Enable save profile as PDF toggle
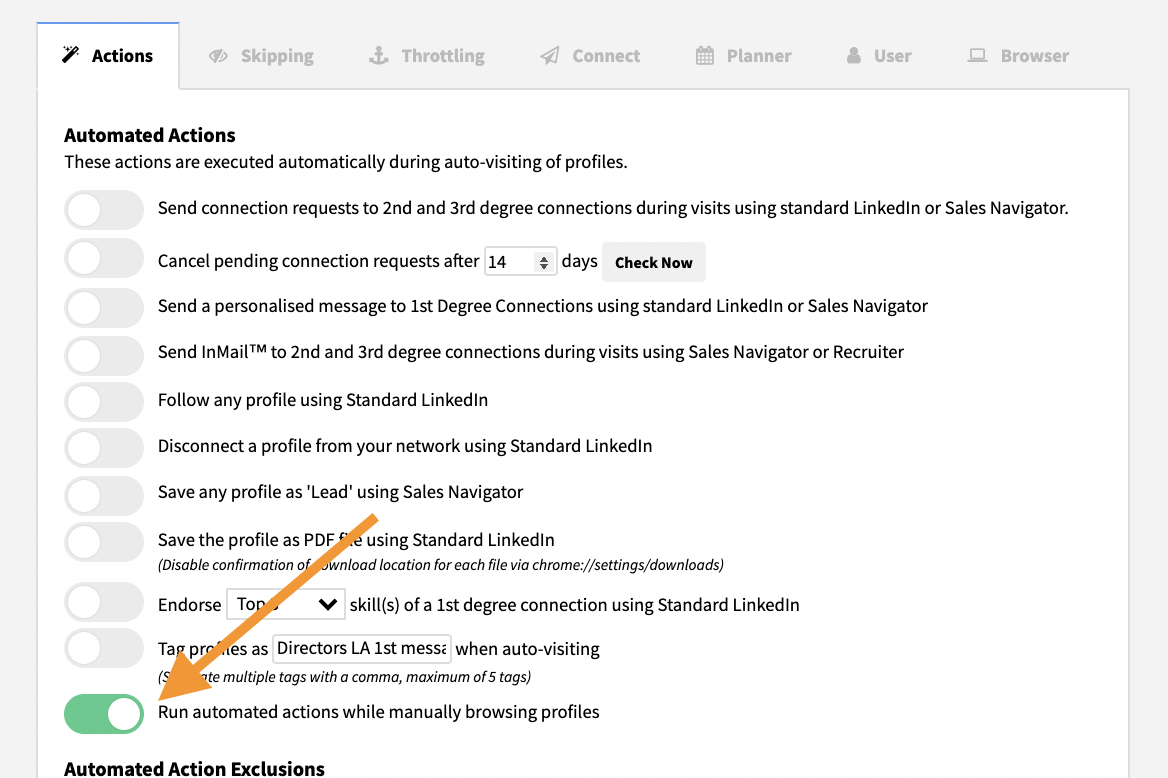The height and width of the screenshot is (778, 1168). 104,542
